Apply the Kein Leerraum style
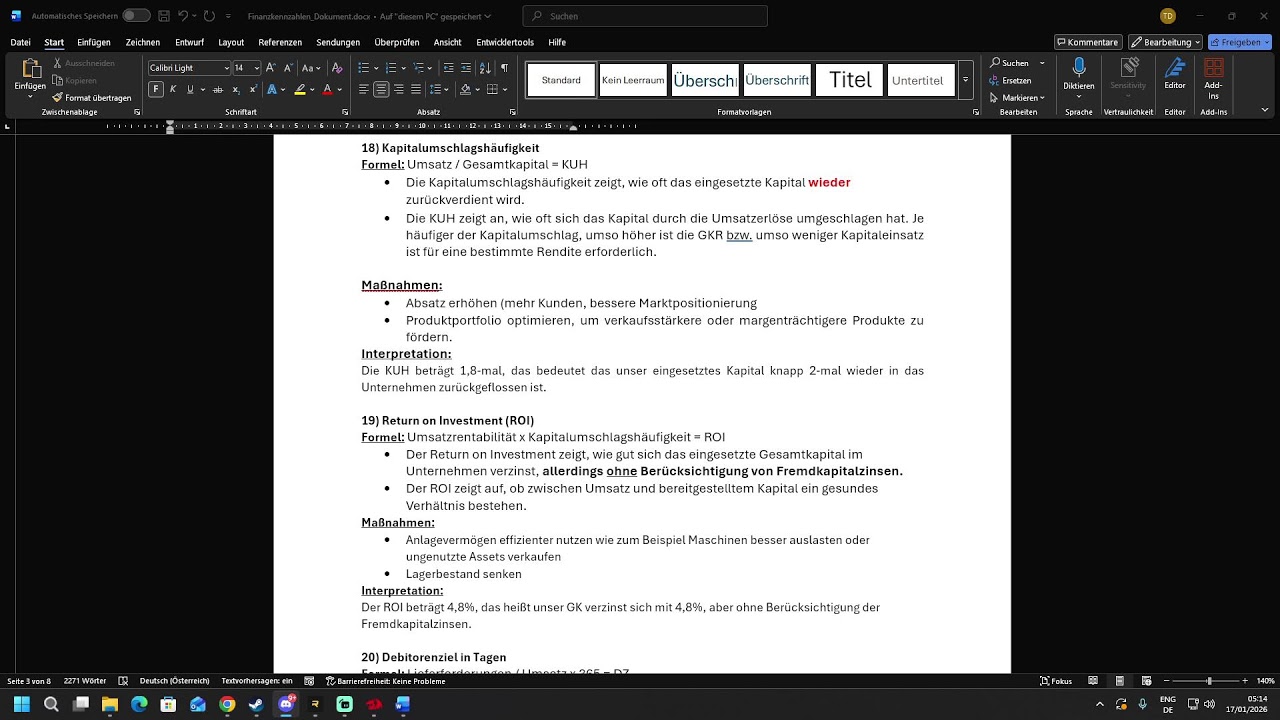The width and height of the screenshot is (1280, 720). click(633, 80)
